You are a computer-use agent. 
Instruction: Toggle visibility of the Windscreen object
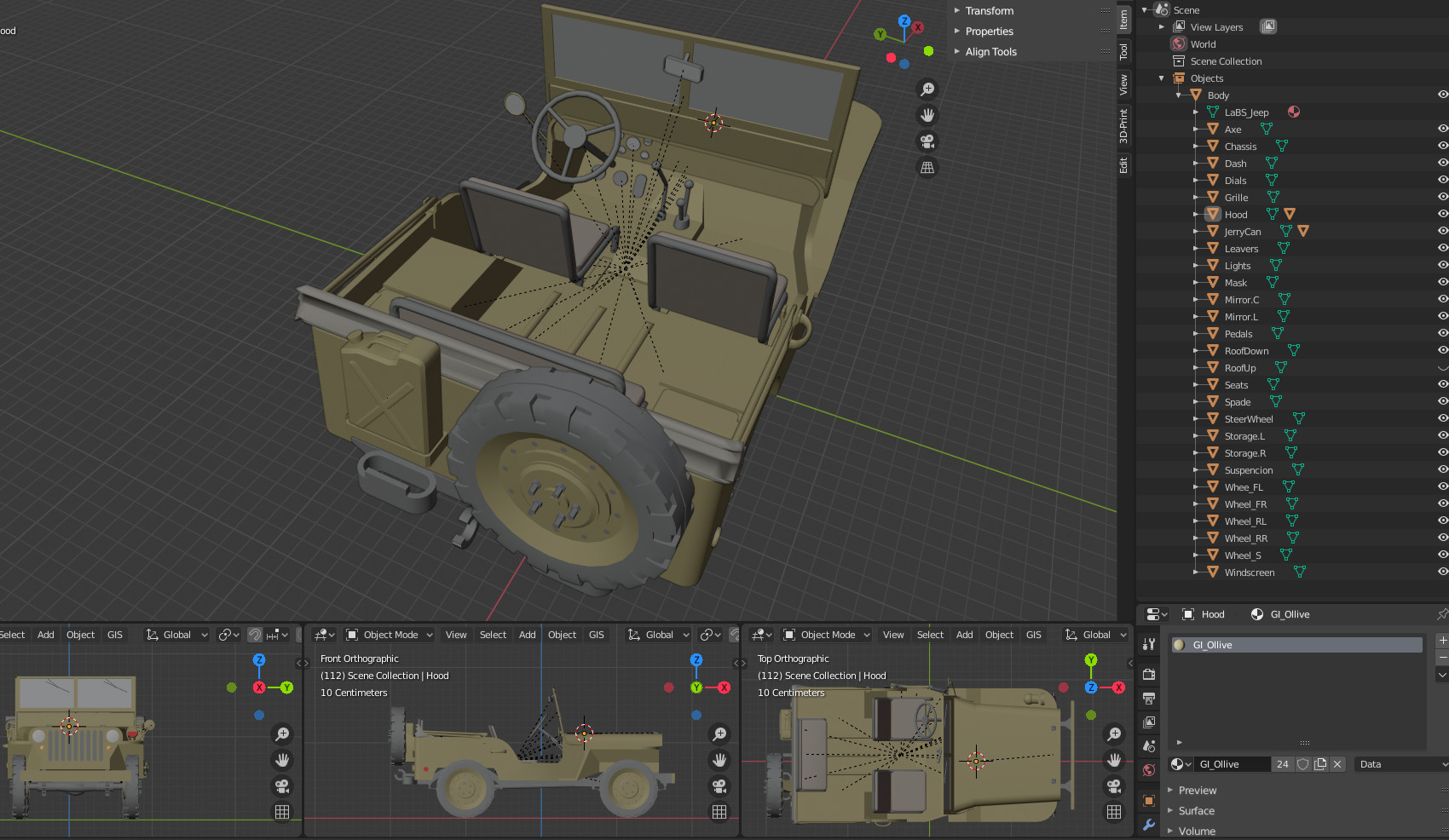point(1442,572)
